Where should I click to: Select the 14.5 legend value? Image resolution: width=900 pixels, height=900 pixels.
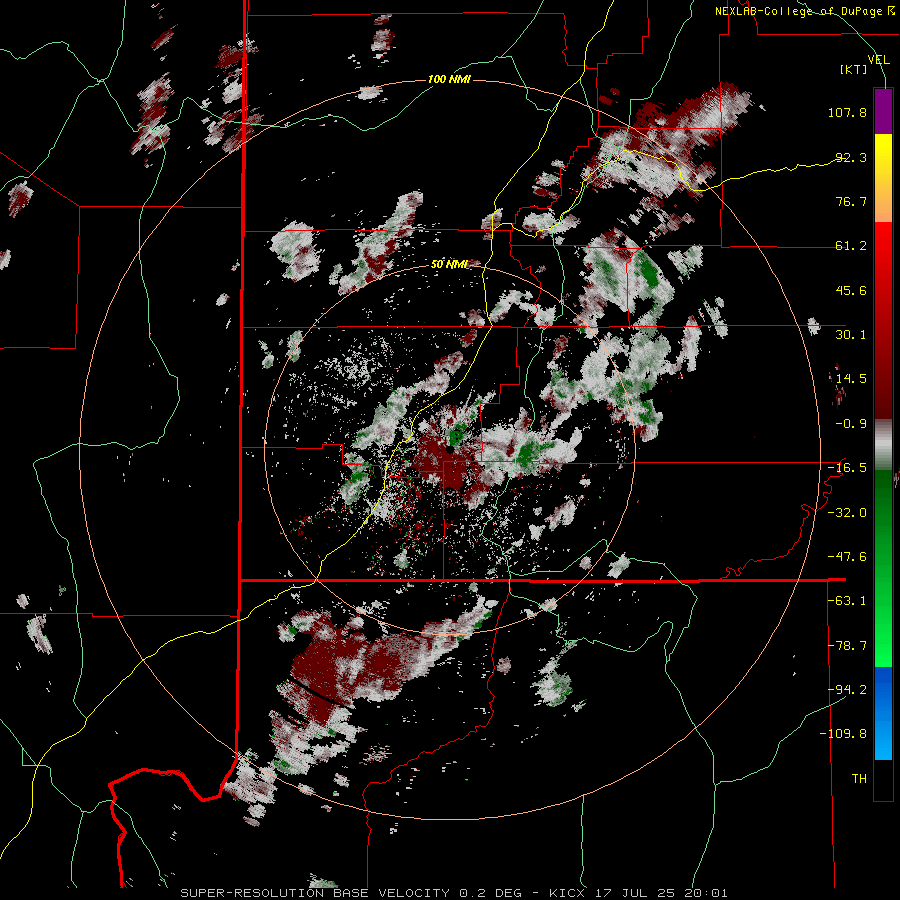(x=851, y=379)
